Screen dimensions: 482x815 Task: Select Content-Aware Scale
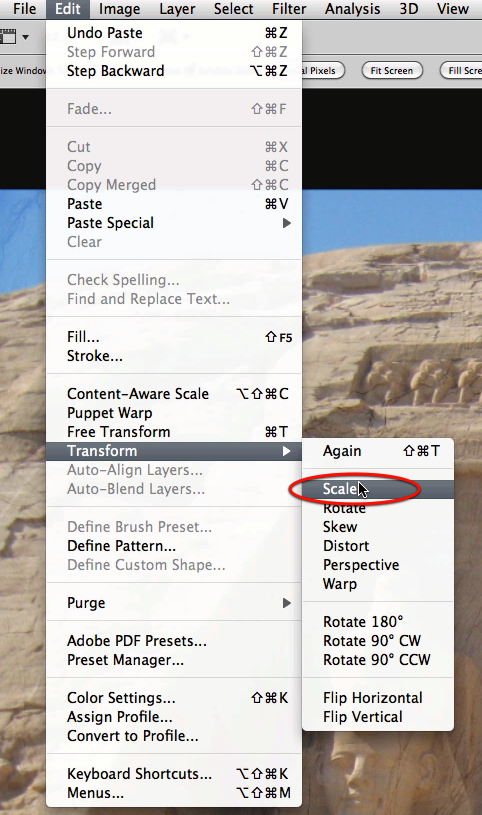pos(174,394)
